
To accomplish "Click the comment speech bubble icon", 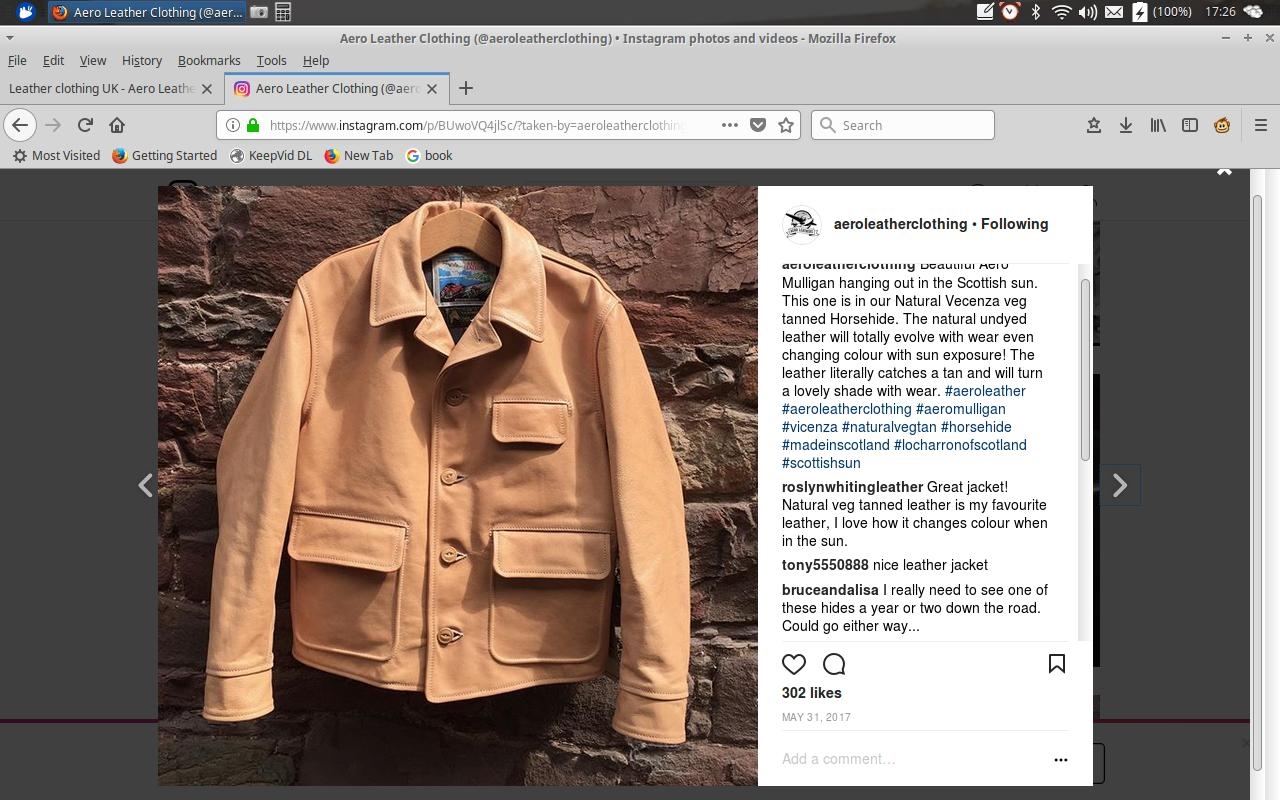I will [834, 664].
